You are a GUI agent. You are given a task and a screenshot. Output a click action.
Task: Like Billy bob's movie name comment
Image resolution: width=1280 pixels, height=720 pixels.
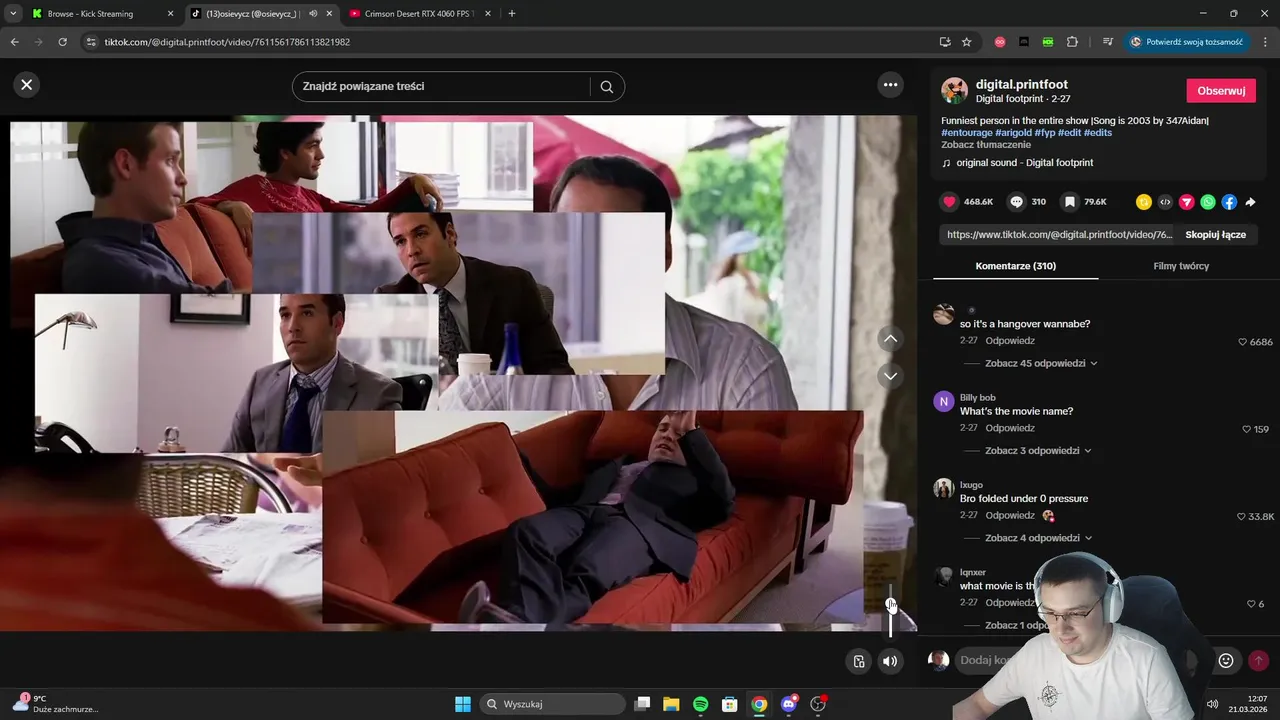pos(1247,429)
